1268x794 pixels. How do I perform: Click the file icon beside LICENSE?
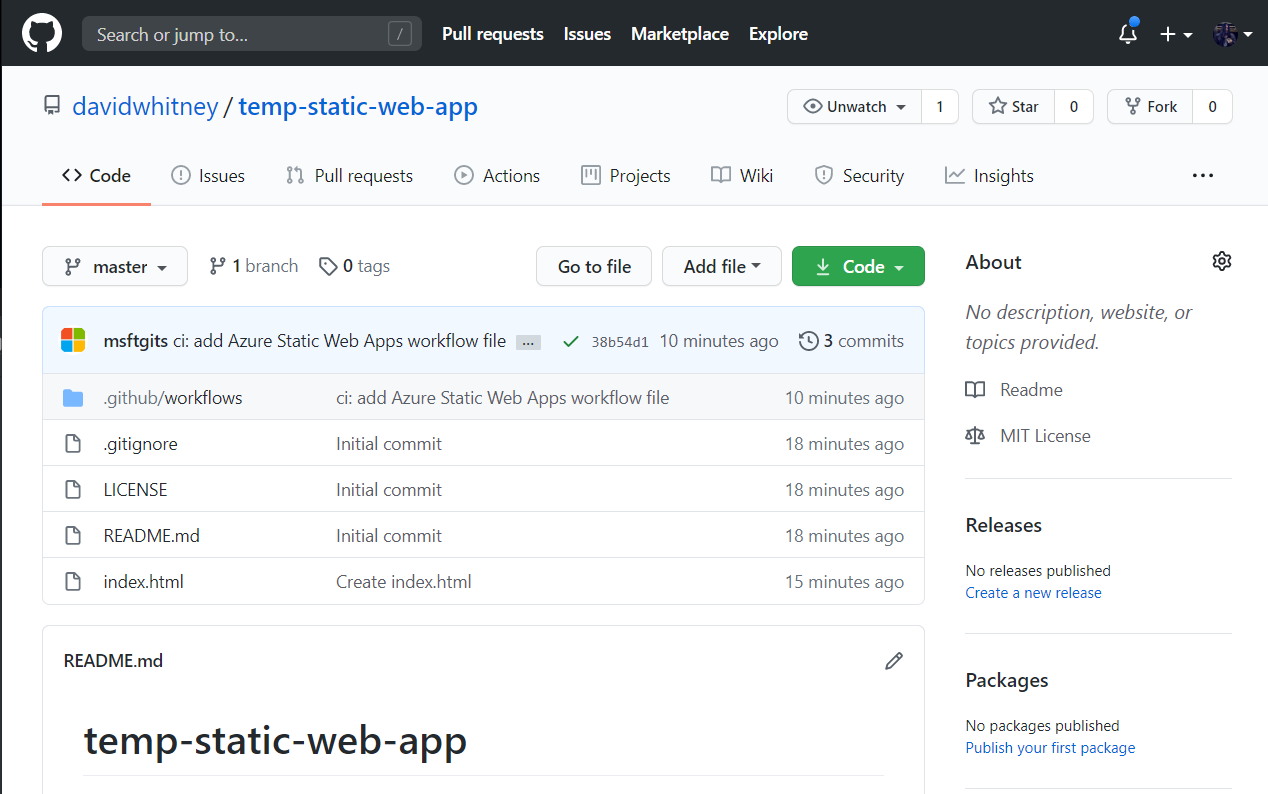click(73, 490)
